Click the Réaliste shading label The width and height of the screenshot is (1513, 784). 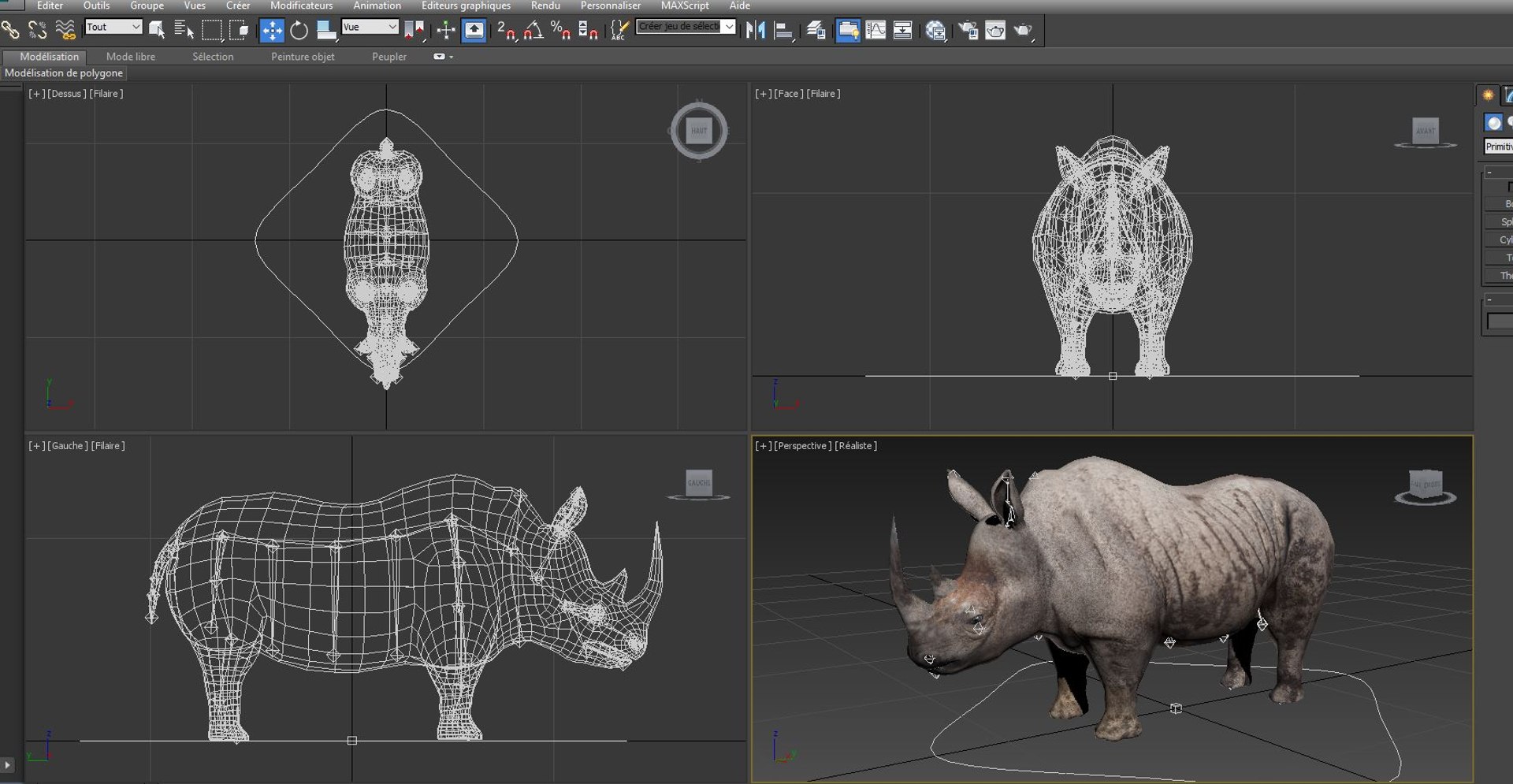point(856,445)
